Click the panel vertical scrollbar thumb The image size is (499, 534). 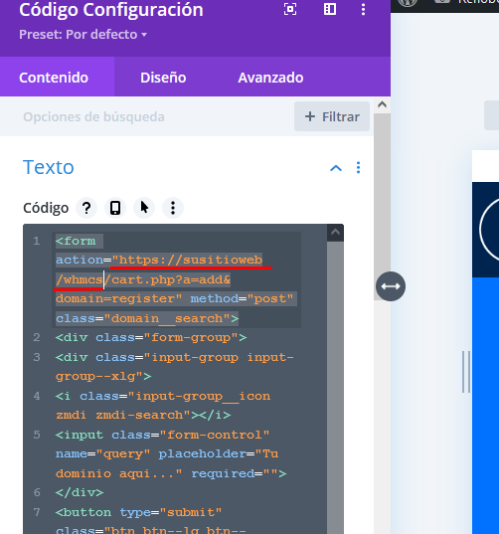pyautogui.click(x=382, y=206)
